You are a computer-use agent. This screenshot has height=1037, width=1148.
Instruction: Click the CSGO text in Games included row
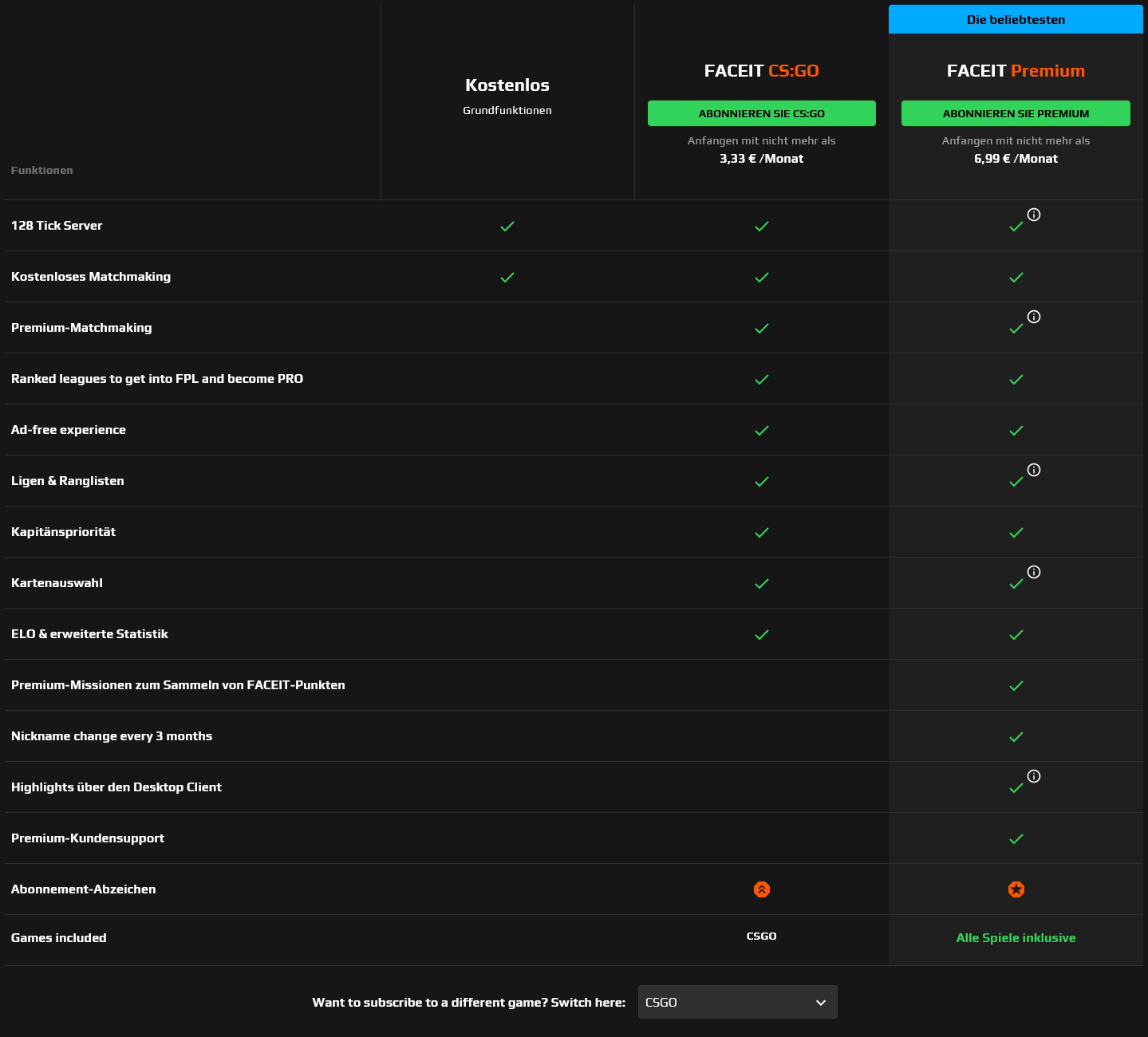point(762,936)
